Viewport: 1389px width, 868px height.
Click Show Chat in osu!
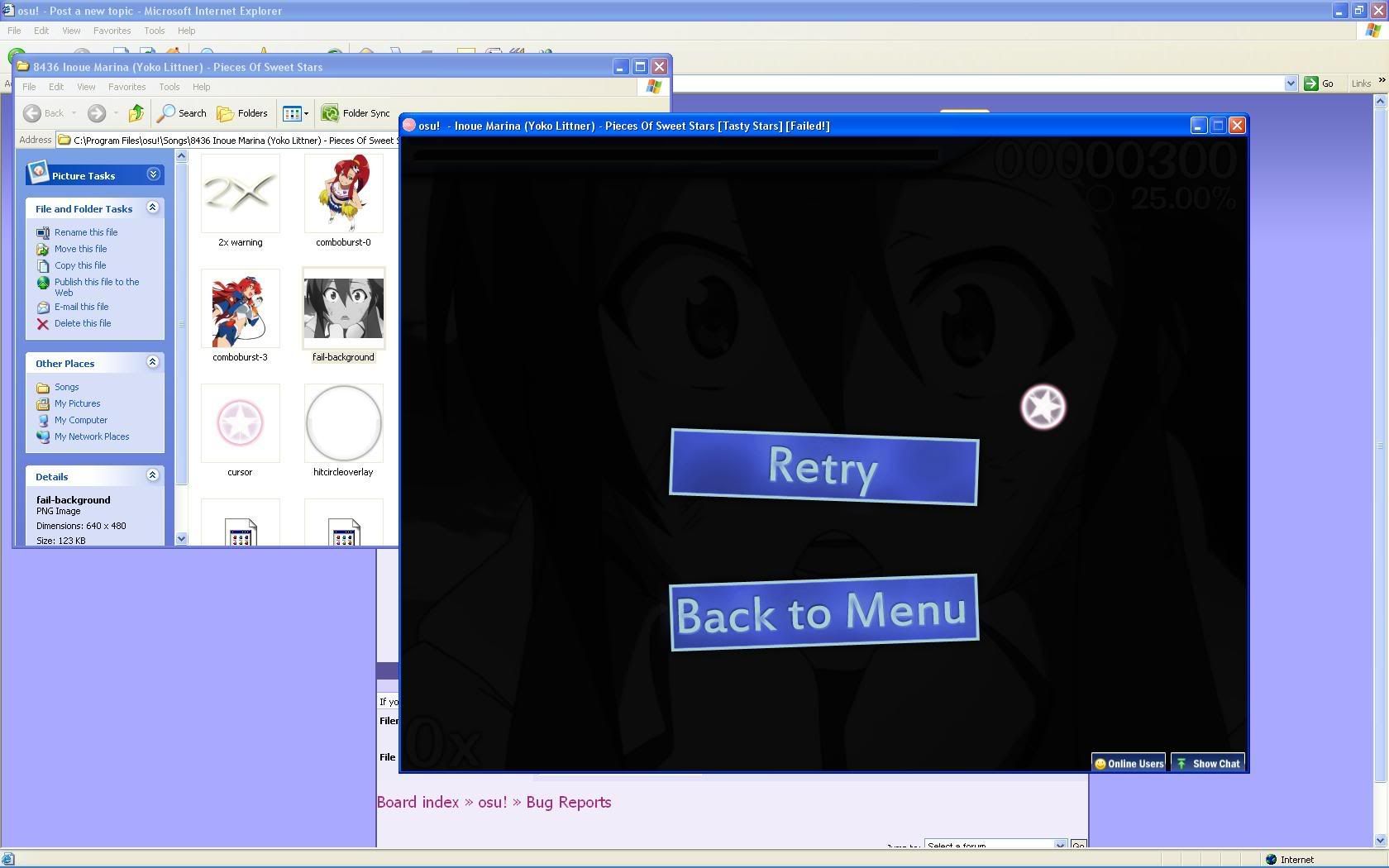1208,763
